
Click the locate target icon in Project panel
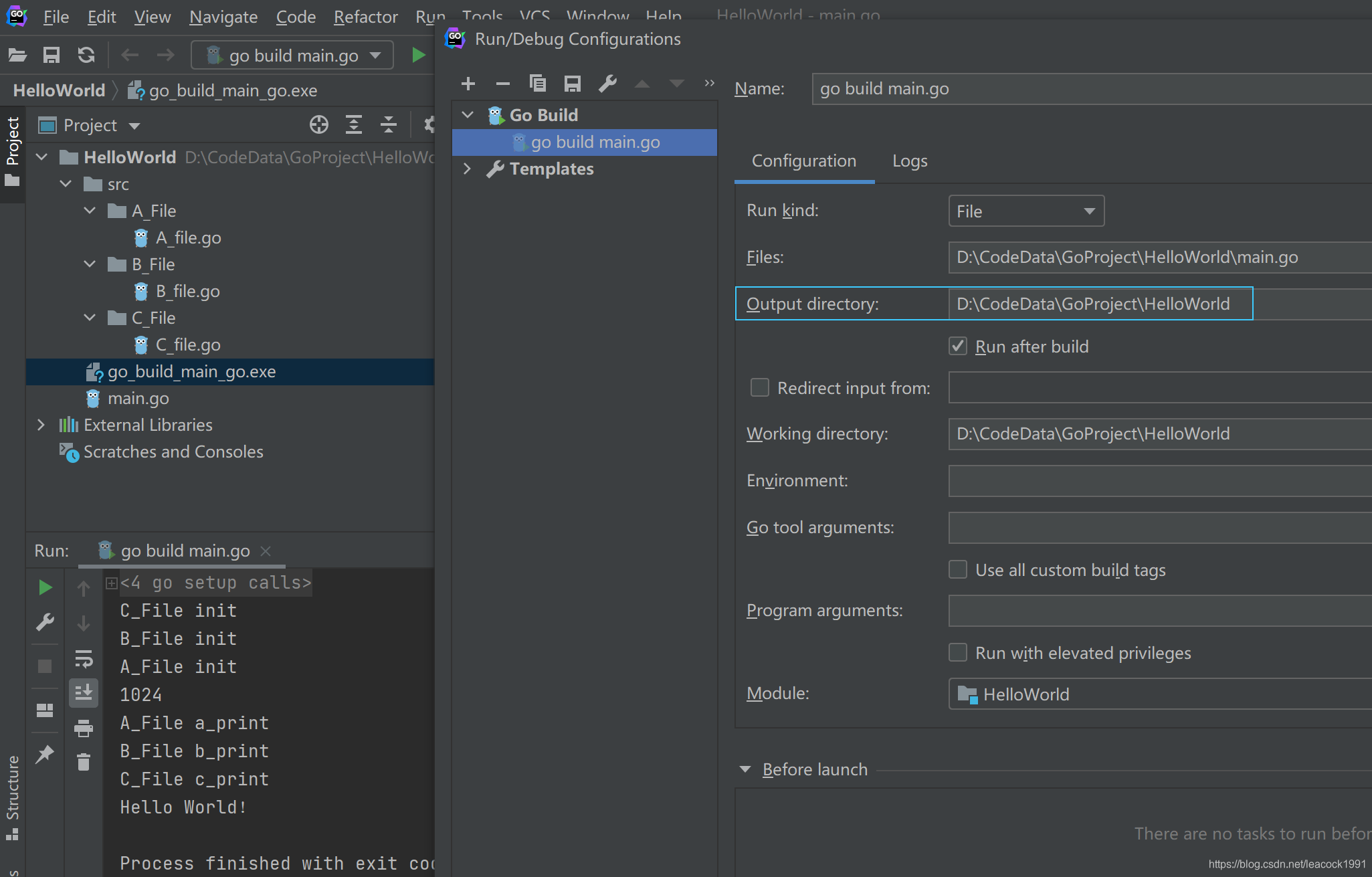319,124
